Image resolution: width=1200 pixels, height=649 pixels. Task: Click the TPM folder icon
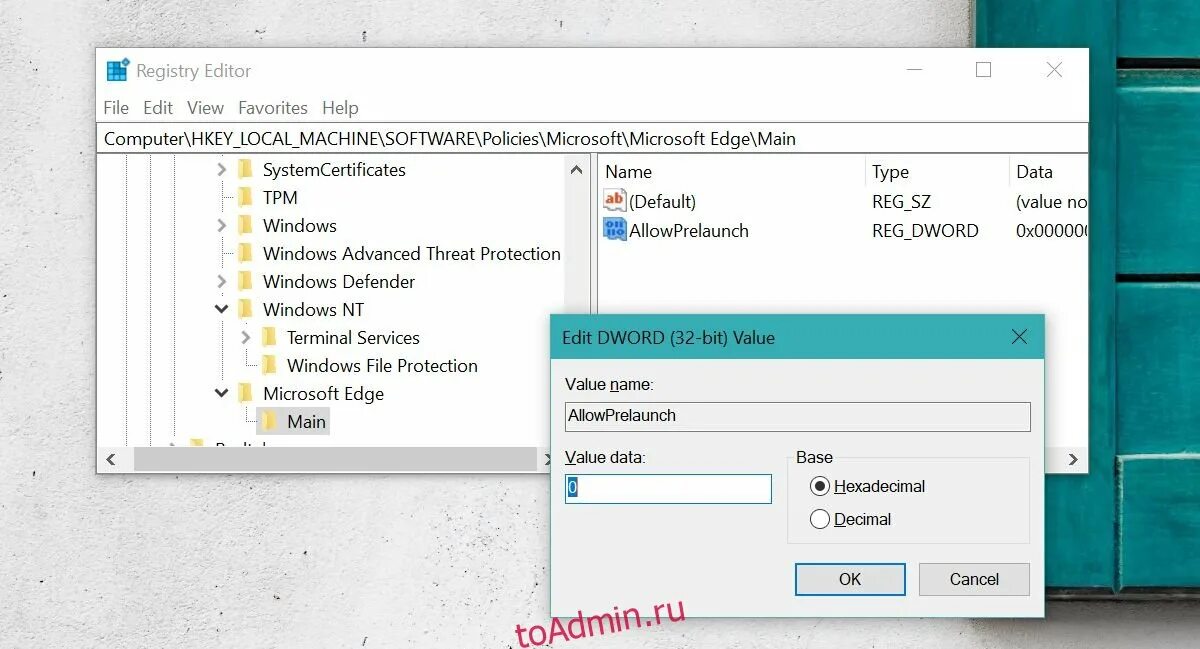coord(245,197)
